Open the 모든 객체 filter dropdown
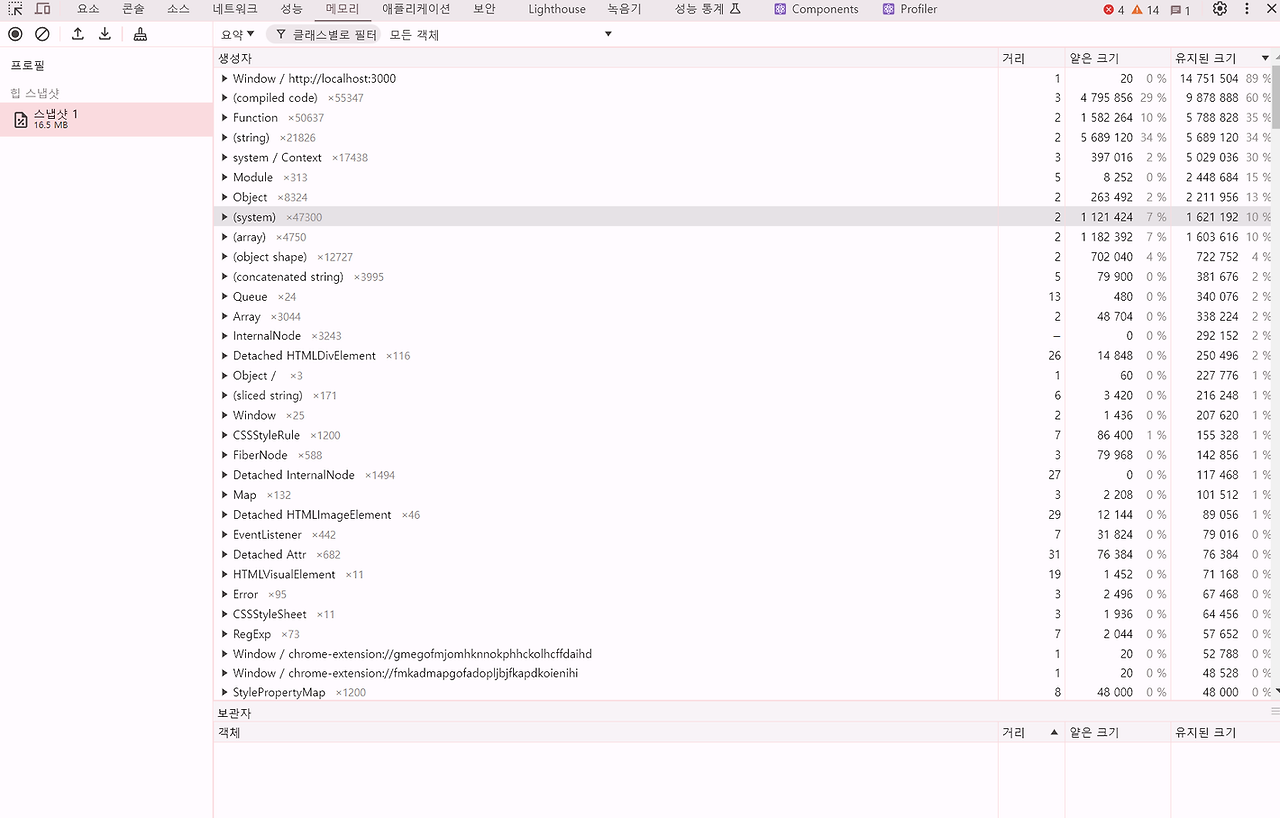 tap(500, 34)
